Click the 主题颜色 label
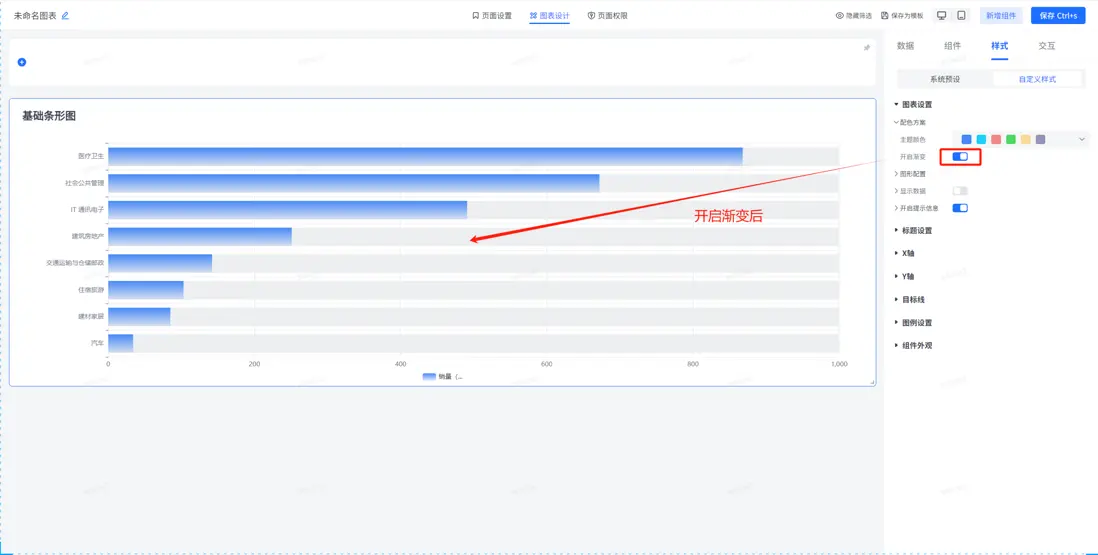The image size is (1098, 555). pyautogui.click(x=912, y=140)
